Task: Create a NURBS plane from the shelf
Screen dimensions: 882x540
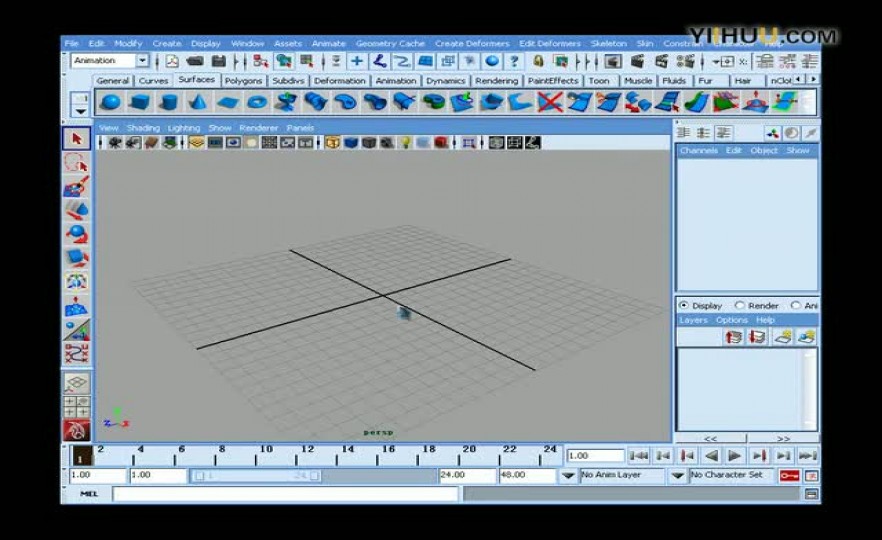Action: tap(227, 102)
